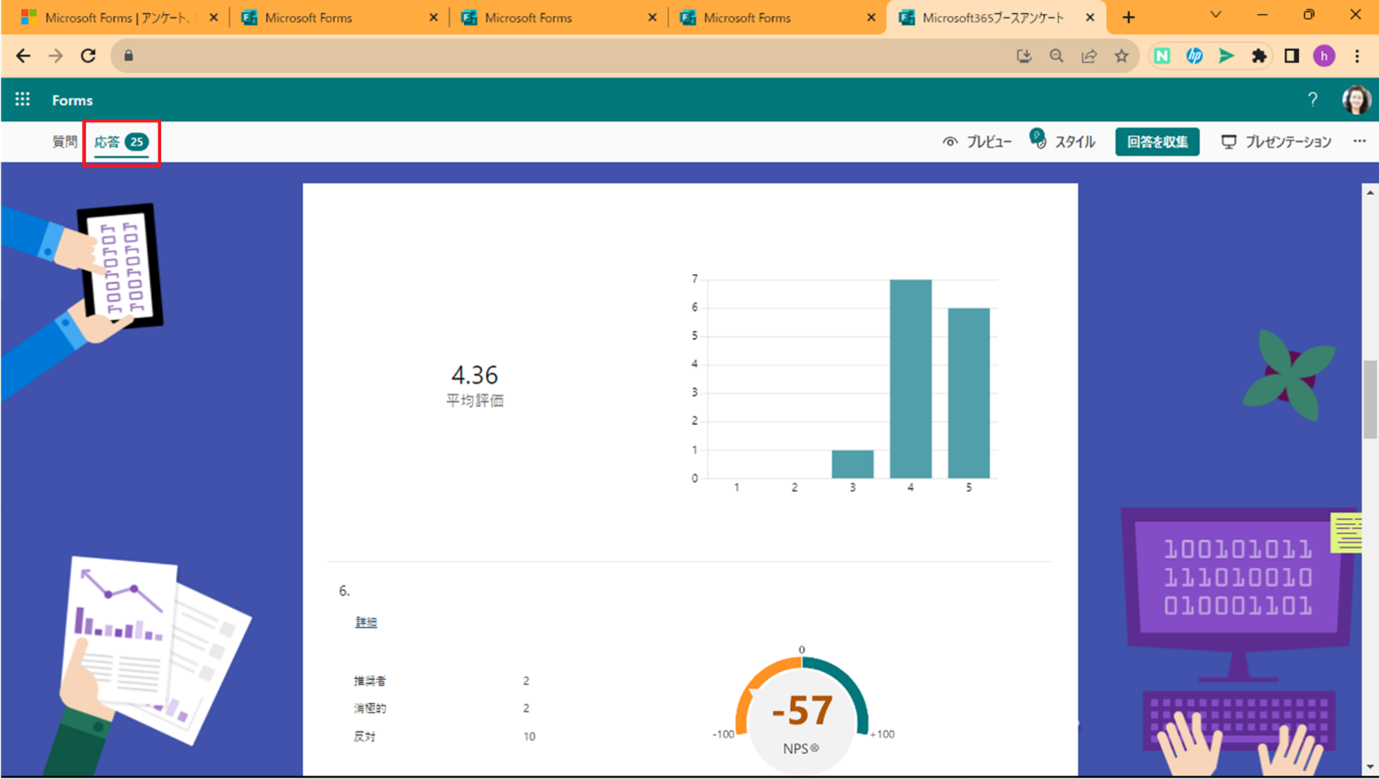Click the HP extension icon
1379x779 pixels.
1194,56
